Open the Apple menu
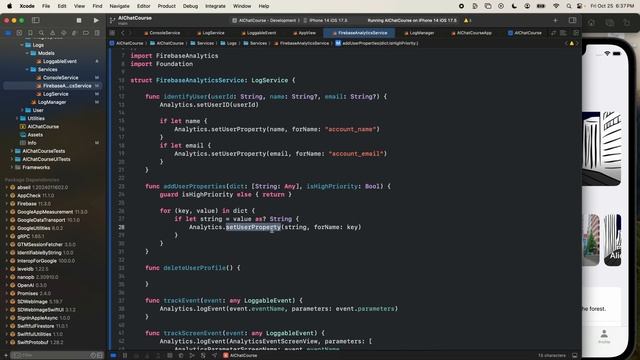This screenshot has width=640, height=360. (9, 6)
